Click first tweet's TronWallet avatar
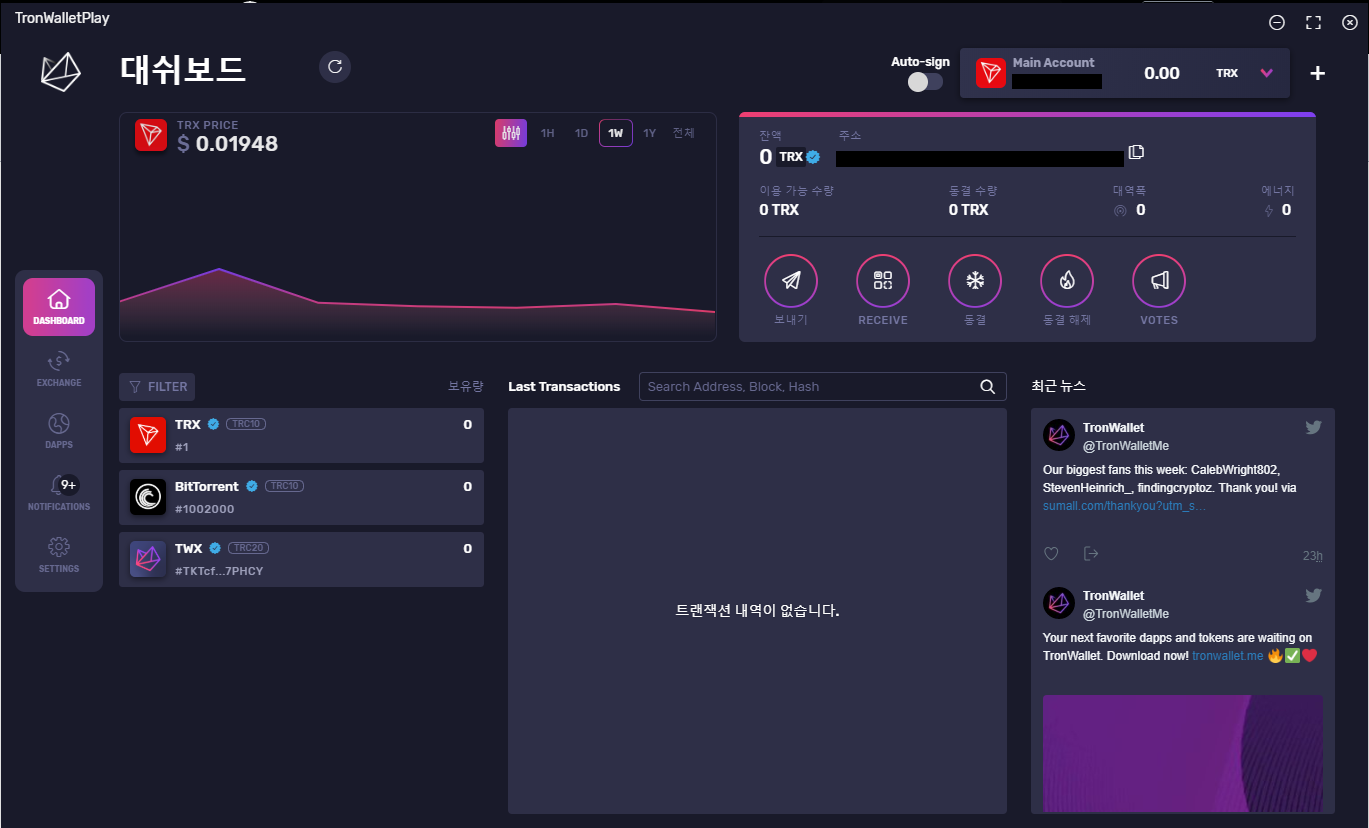Screen dimensions: 1369x828 1059,435
